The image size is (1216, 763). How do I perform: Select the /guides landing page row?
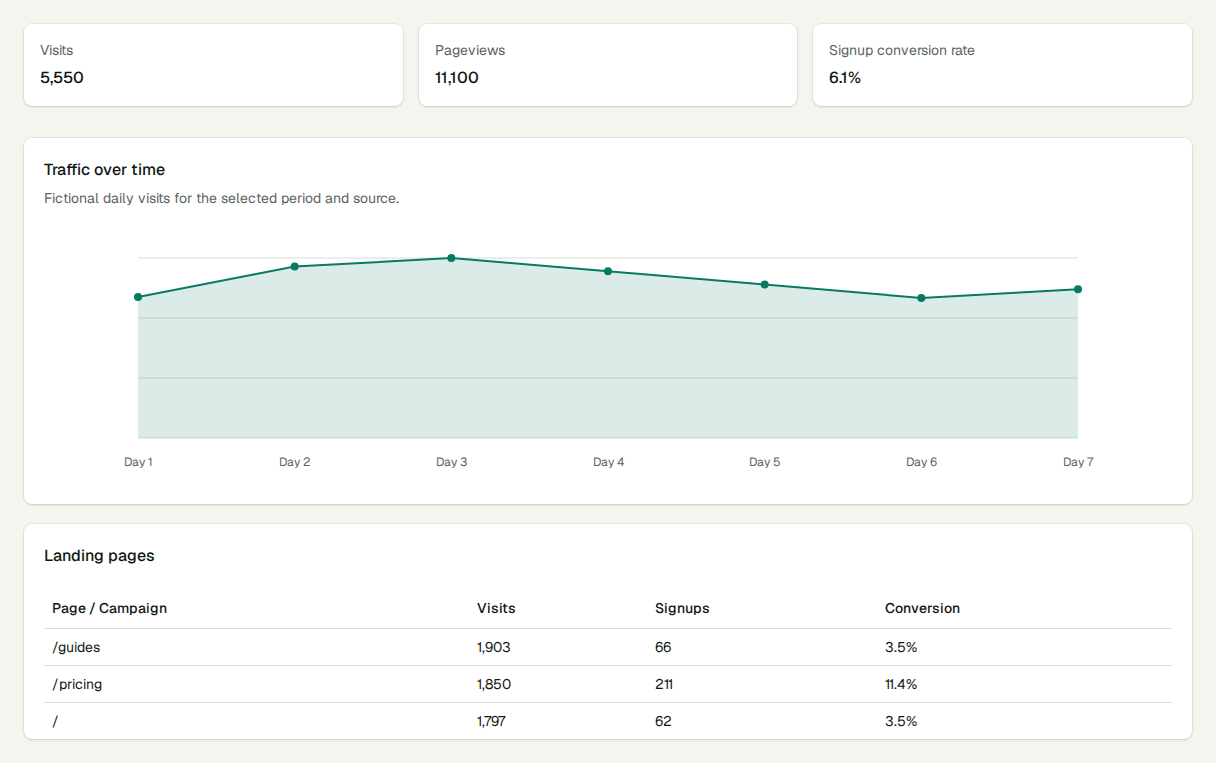point(608,647)
